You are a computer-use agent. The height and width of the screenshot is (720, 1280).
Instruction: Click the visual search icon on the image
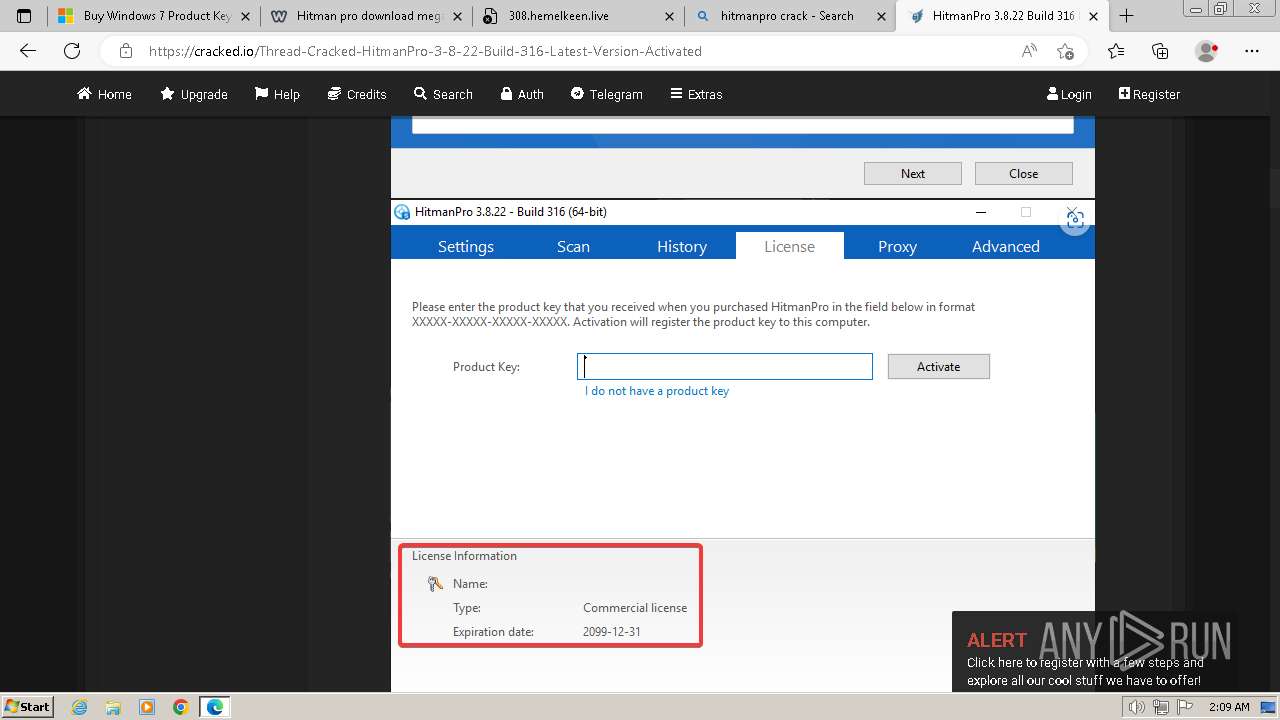click(x=1075, y=220)
